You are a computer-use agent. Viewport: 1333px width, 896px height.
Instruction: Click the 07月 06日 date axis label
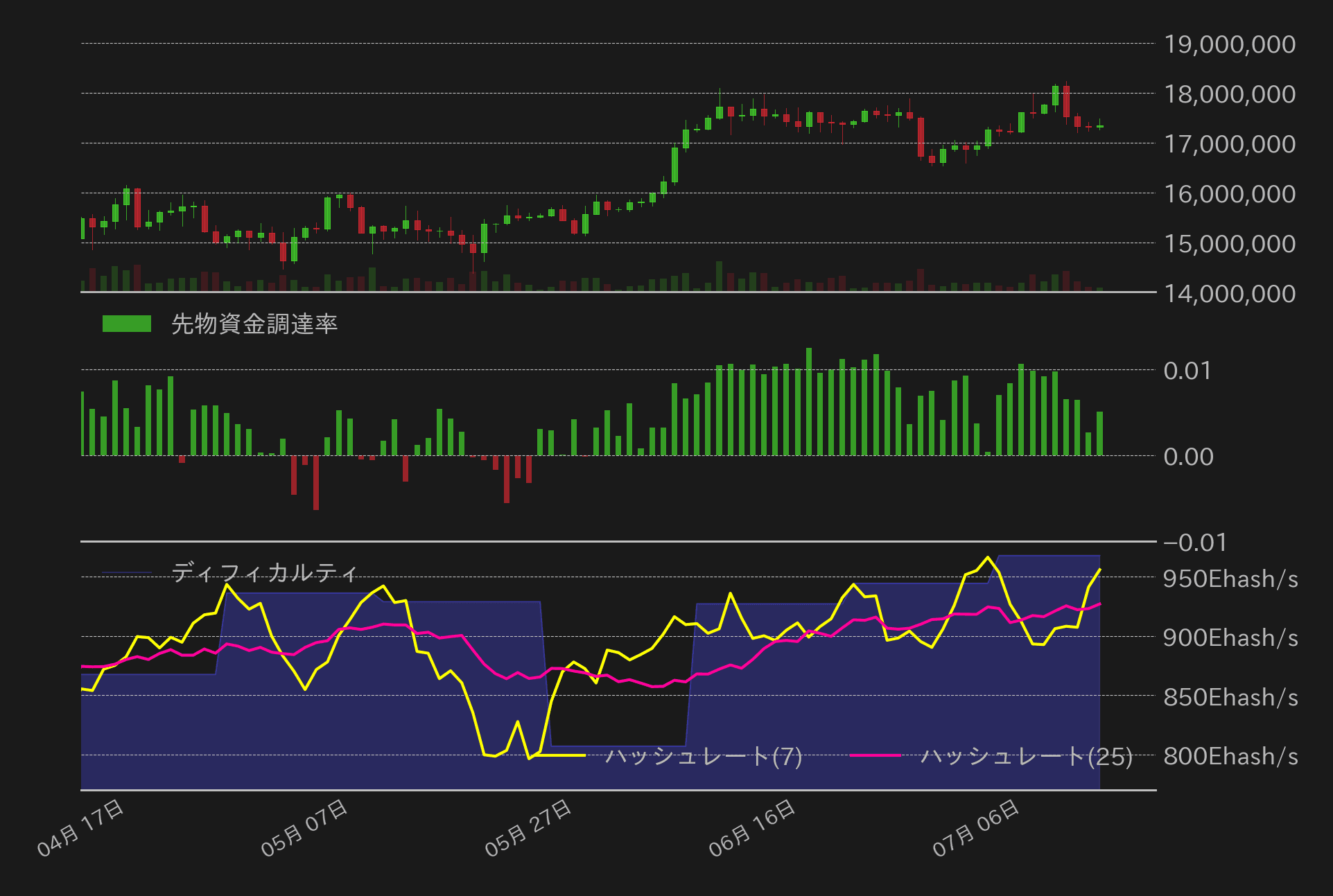coord(976,828)
